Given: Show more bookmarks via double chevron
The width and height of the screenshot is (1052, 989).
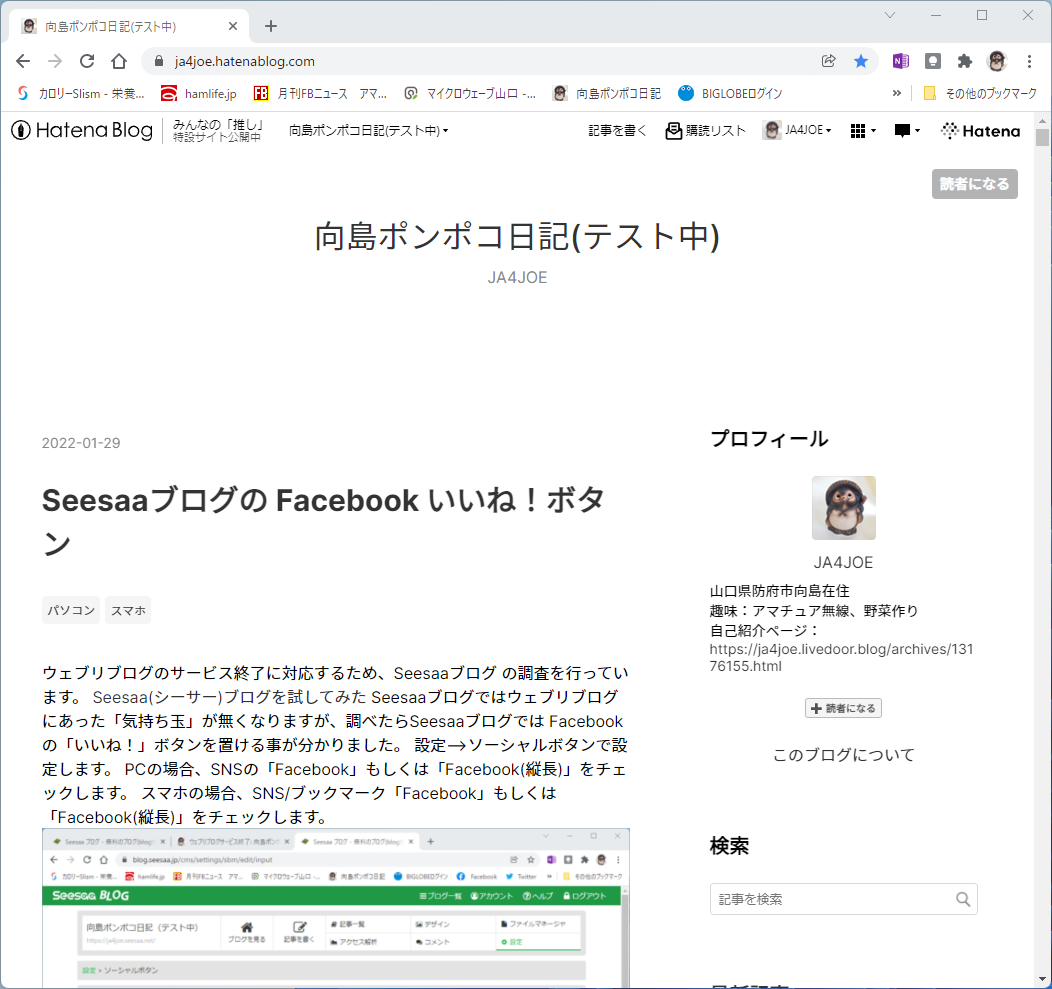Looking at the screenshot, I should tap(896, 93).
